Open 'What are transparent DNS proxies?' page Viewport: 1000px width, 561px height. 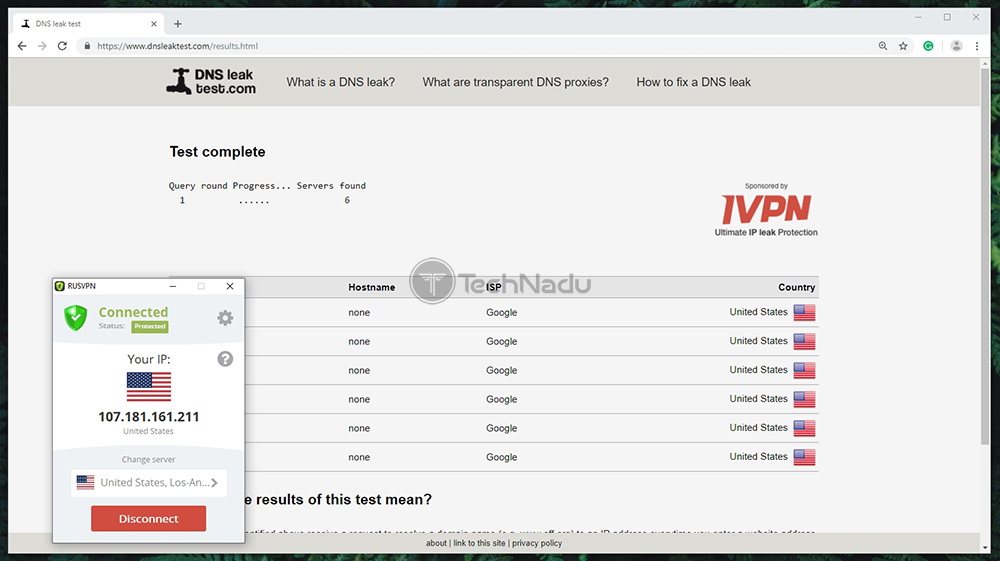[x=515, y=82]
